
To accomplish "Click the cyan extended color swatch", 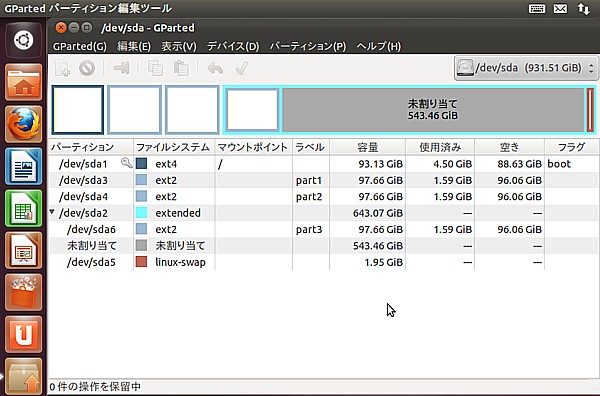I will tap(141, 212).
